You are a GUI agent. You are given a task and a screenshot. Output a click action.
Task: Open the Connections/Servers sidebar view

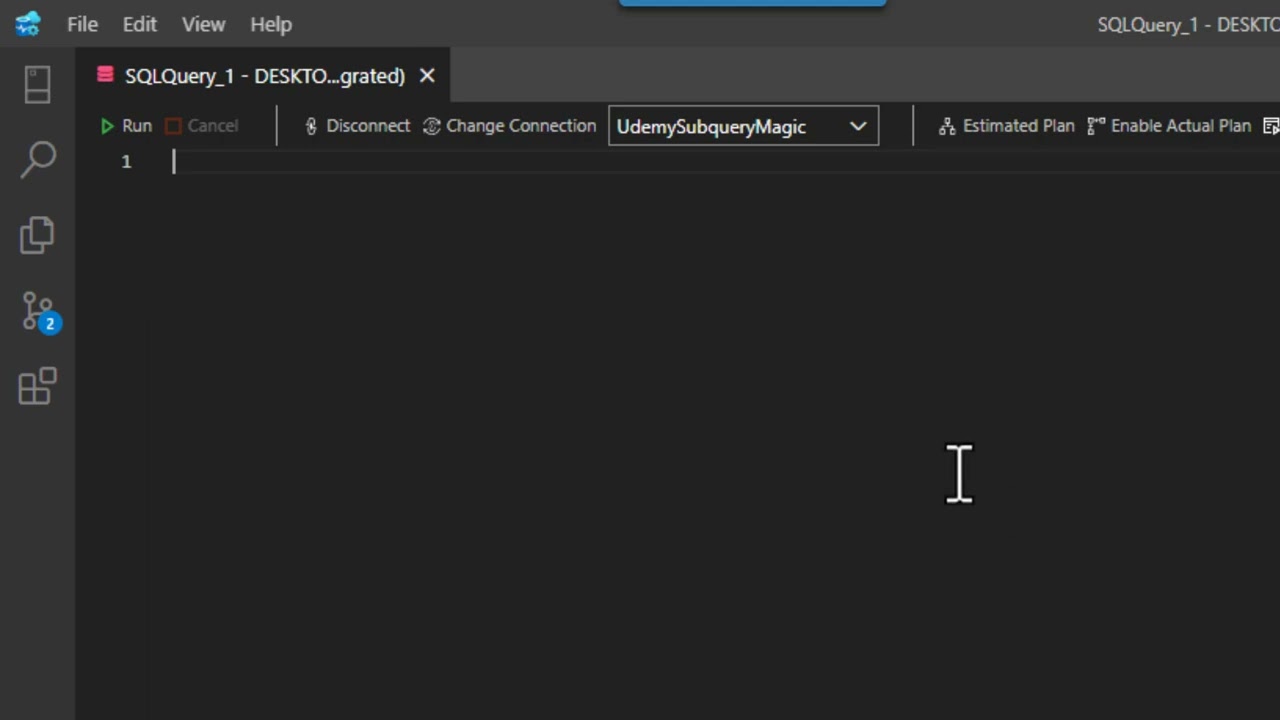tap(37, 84)
